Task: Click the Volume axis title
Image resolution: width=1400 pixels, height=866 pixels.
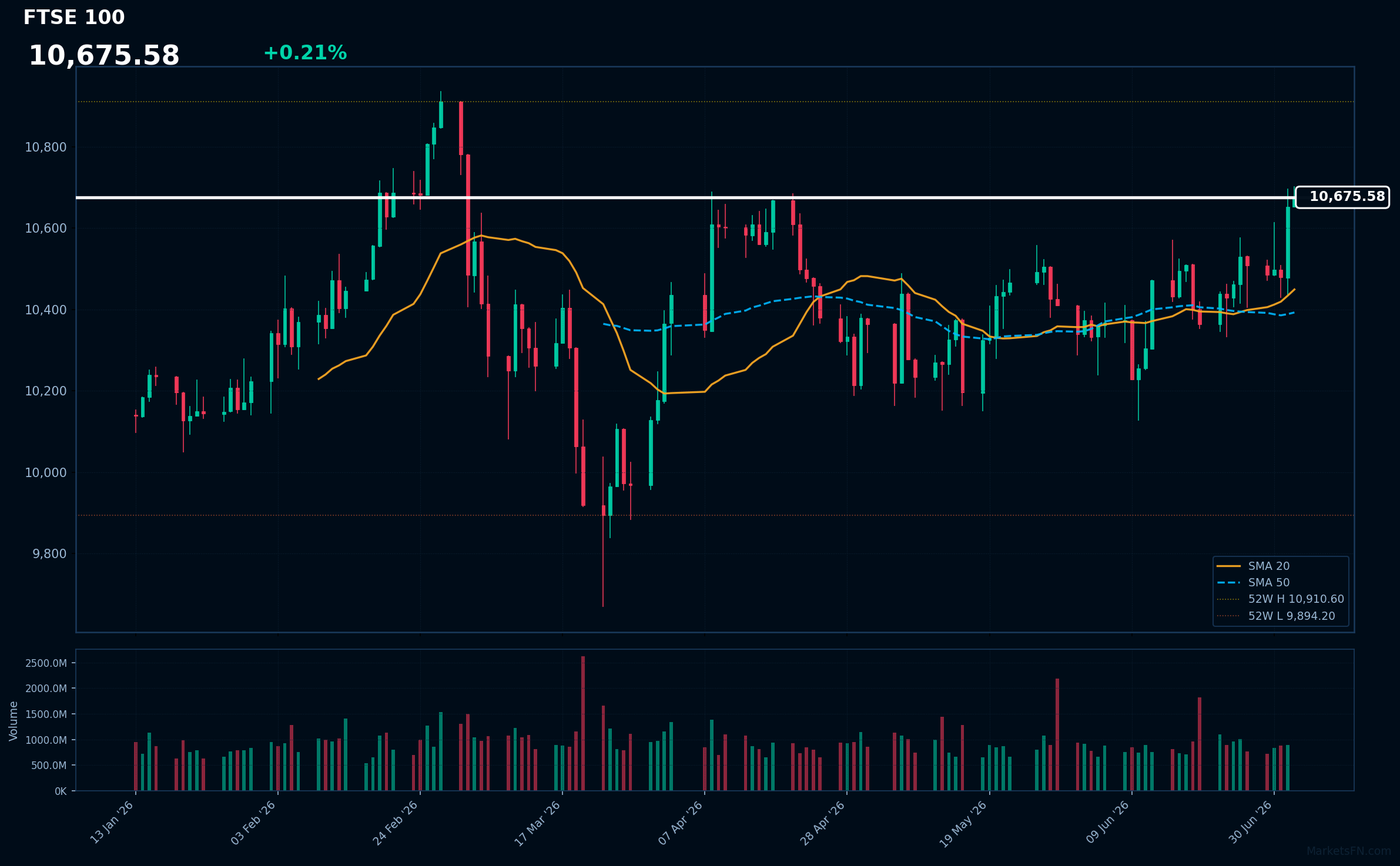Action: (14, 721)
